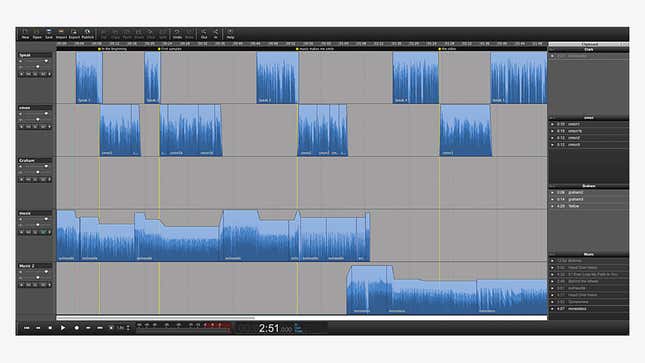The image size is (645, 363).
Task: Click the fast-forward transport button
Action: click(88, 328)
